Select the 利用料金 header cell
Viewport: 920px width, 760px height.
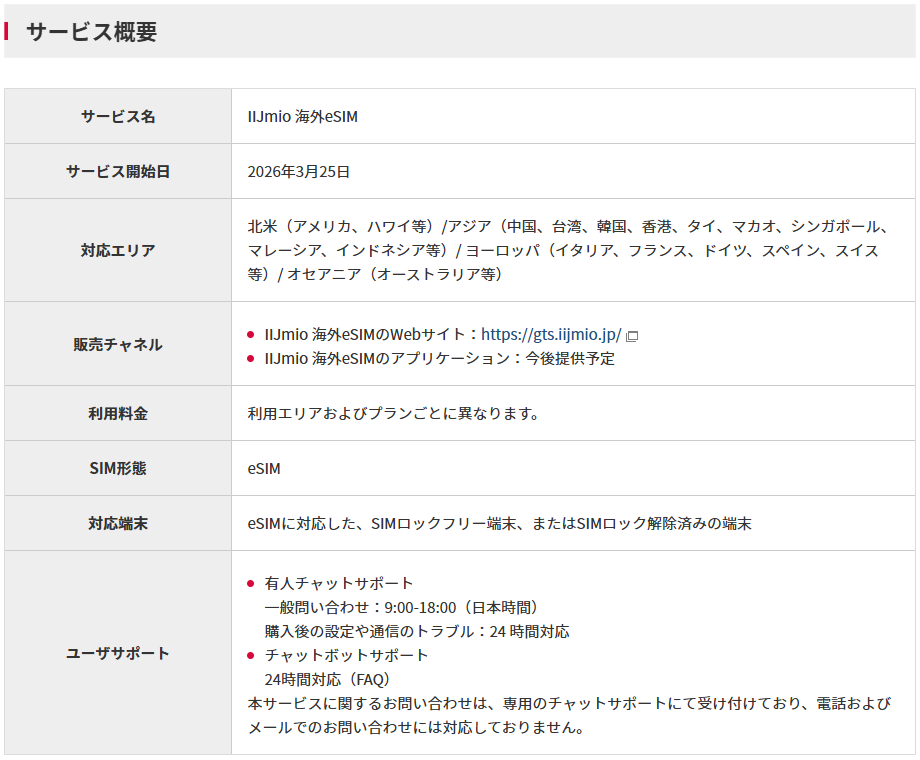pos(118,413)
